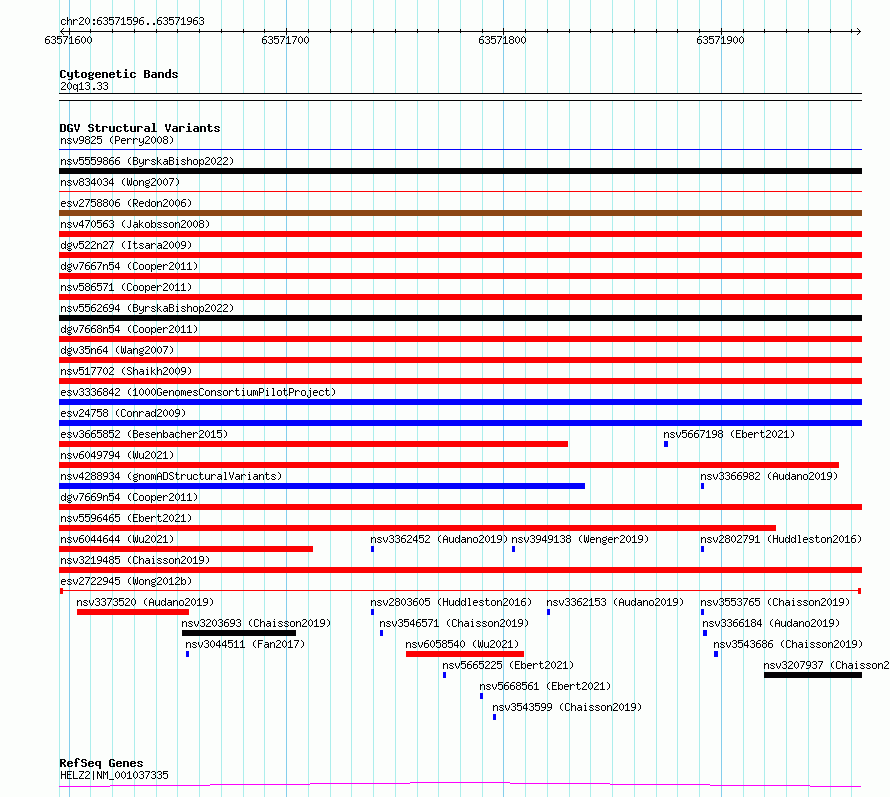Open nsv586571 (Cooper2011) label
890x797 pixels.
(126, 287)
